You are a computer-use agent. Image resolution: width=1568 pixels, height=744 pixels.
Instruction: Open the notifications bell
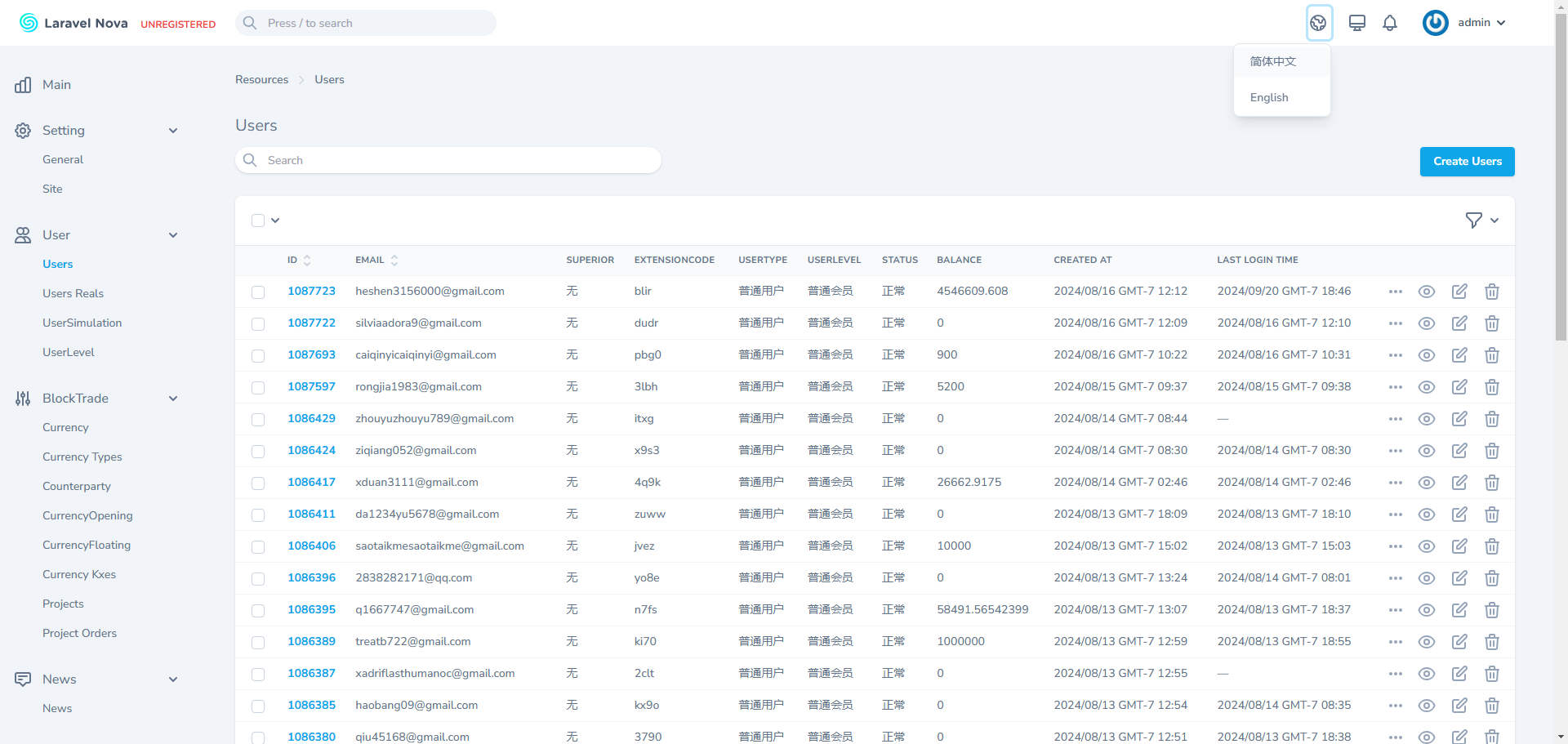1389,23
